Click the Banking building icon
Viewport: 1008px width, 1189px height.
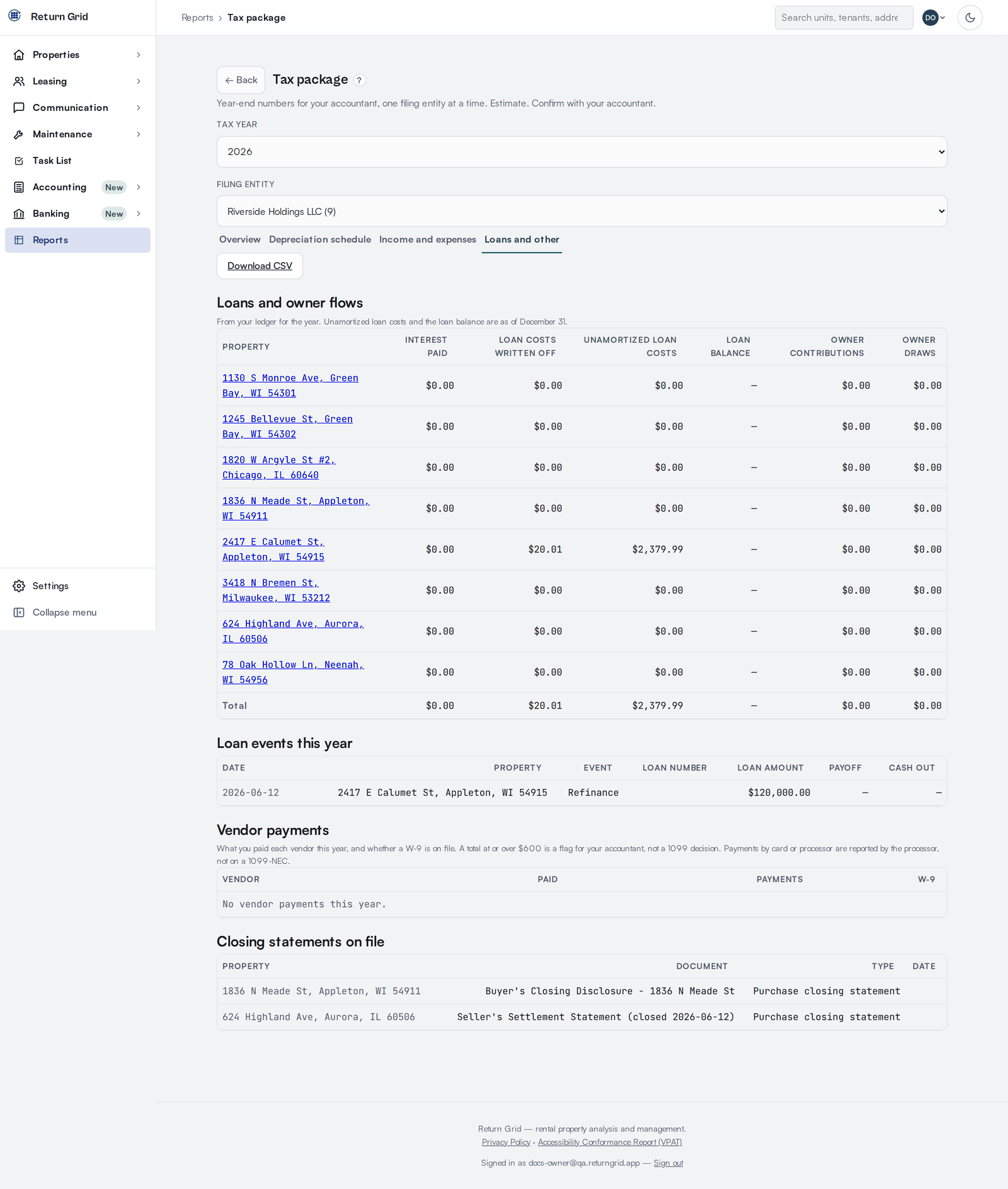pos(19,214)
